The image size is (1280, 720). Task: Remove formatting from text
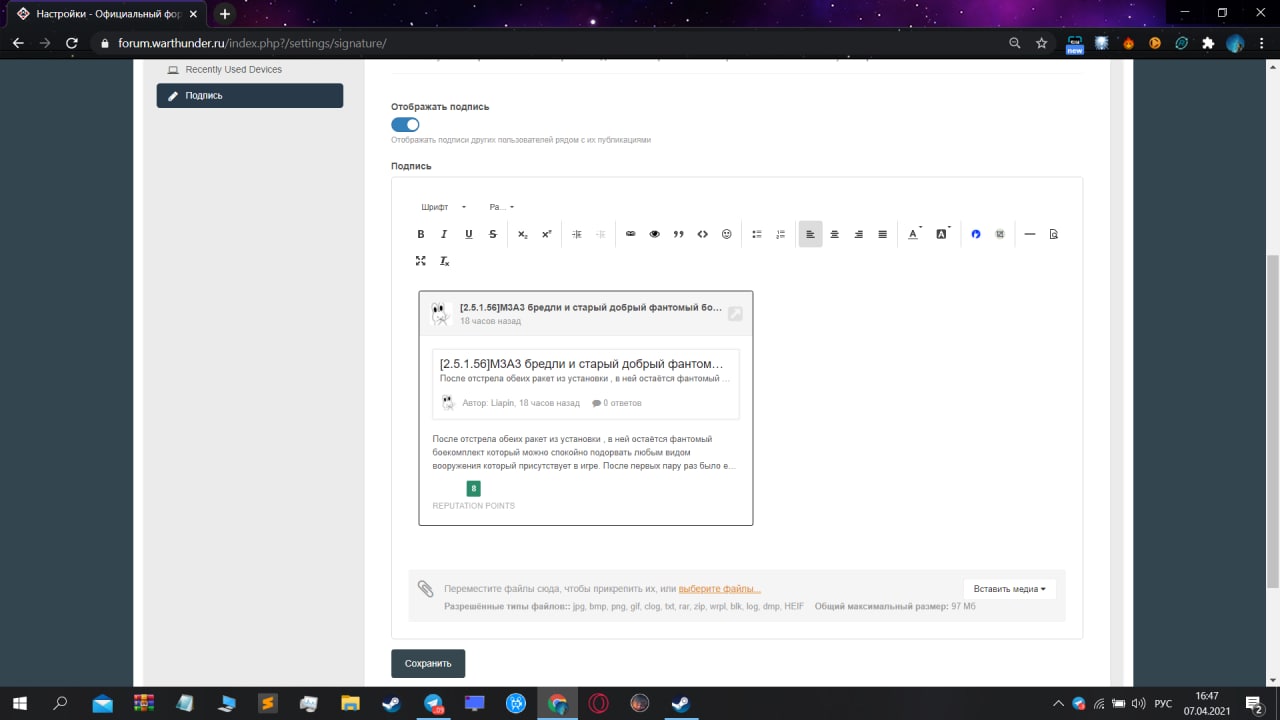445,261
